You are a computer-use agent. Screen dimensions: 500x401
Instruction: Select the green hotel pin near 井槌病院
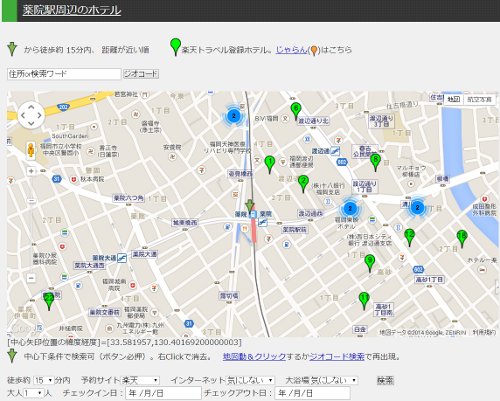tap(49, 301)
